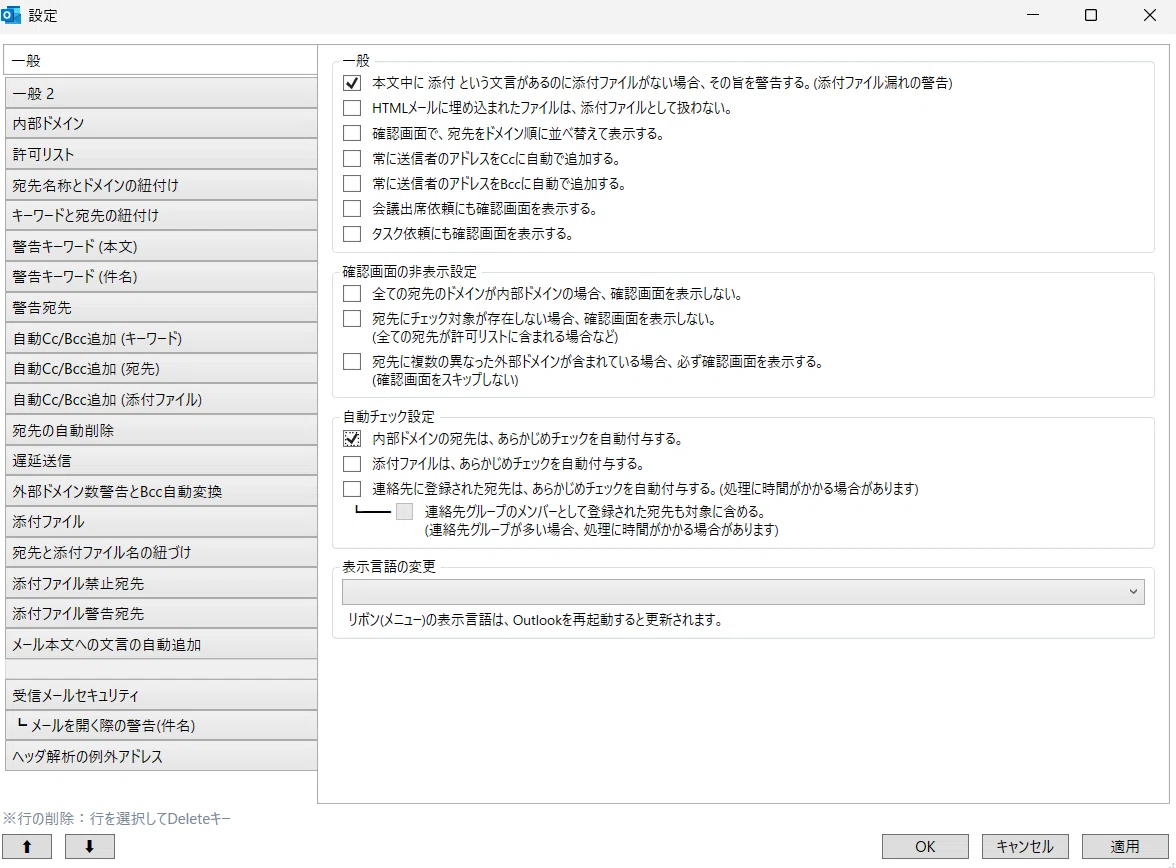
Task: Check 添付ファイルは、あらかじめチェックを自動付与
Action: 352,464
